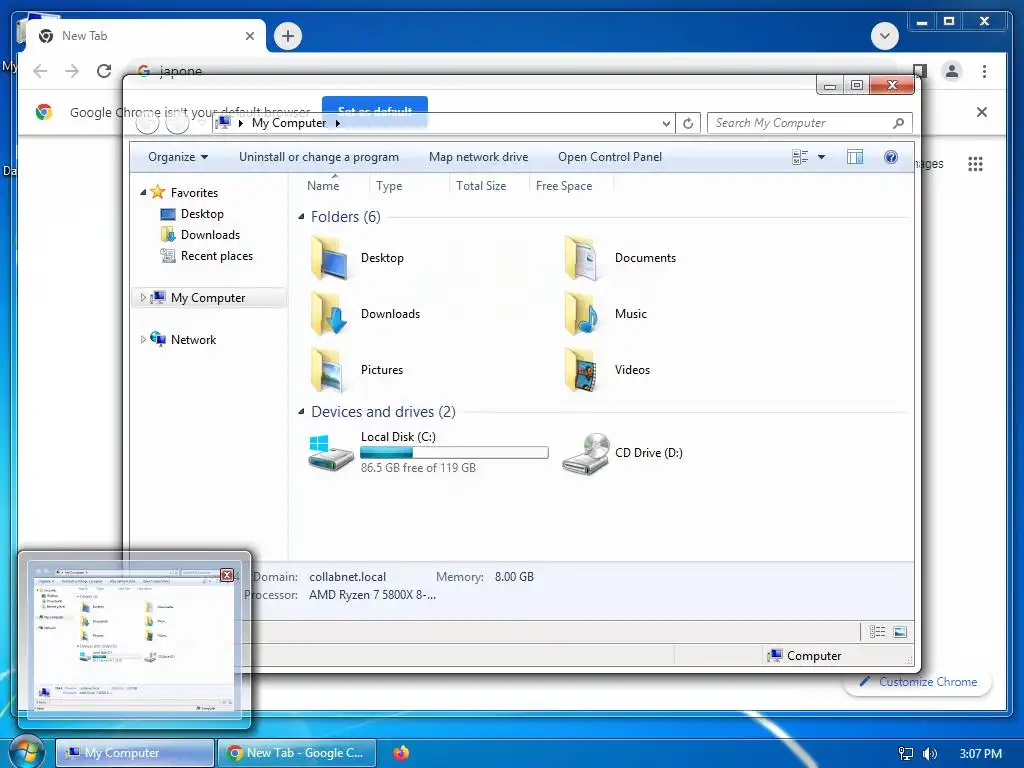Sort by the Total Size column header
This screenshot has width=1024, height=768.
click(x=481, y=185)
